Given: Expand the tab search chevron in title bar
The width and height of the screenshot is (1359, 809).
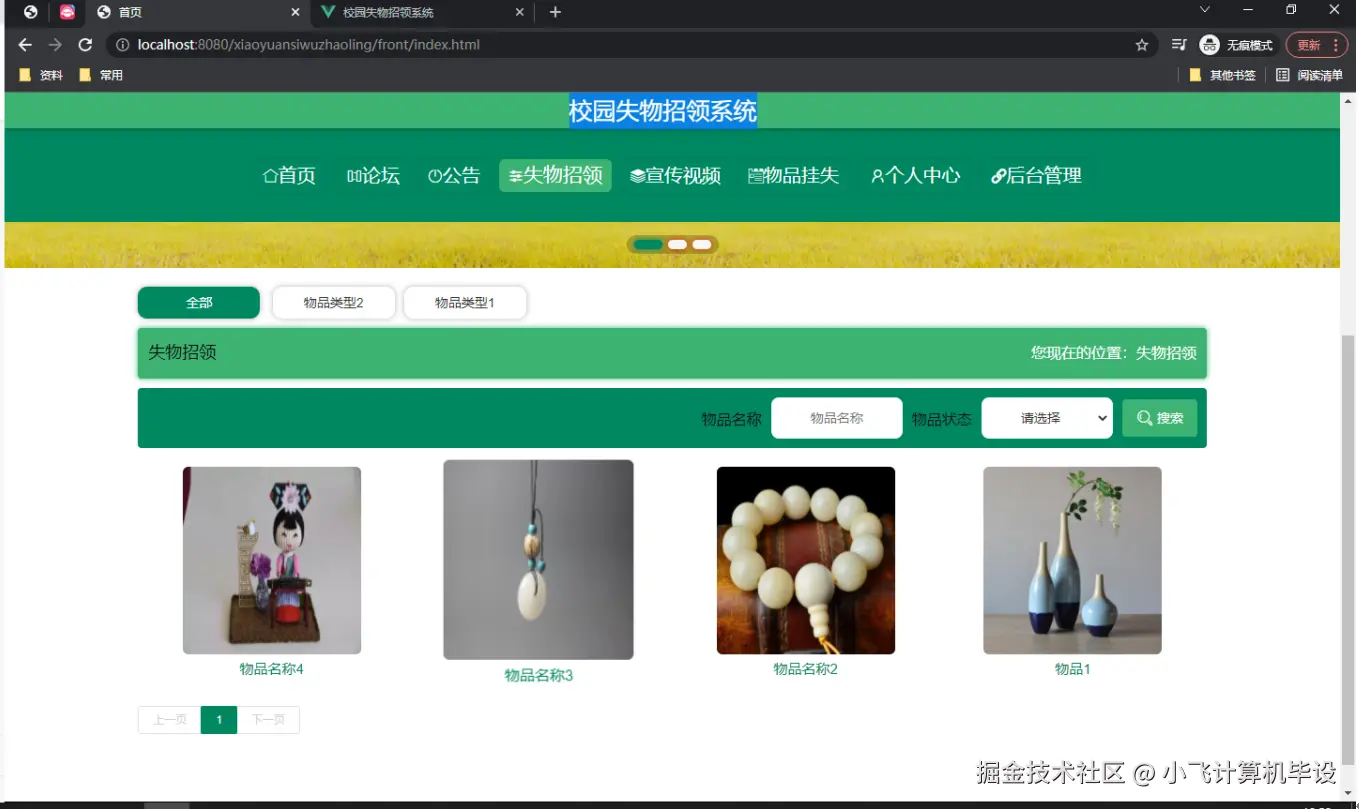Looking at the screenshot, I should [x=1203, y=8].
